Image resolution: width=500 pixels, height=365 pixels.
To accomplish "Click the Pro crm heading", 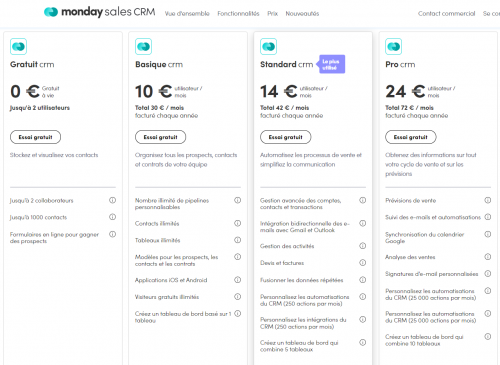I will click(400, 64).
